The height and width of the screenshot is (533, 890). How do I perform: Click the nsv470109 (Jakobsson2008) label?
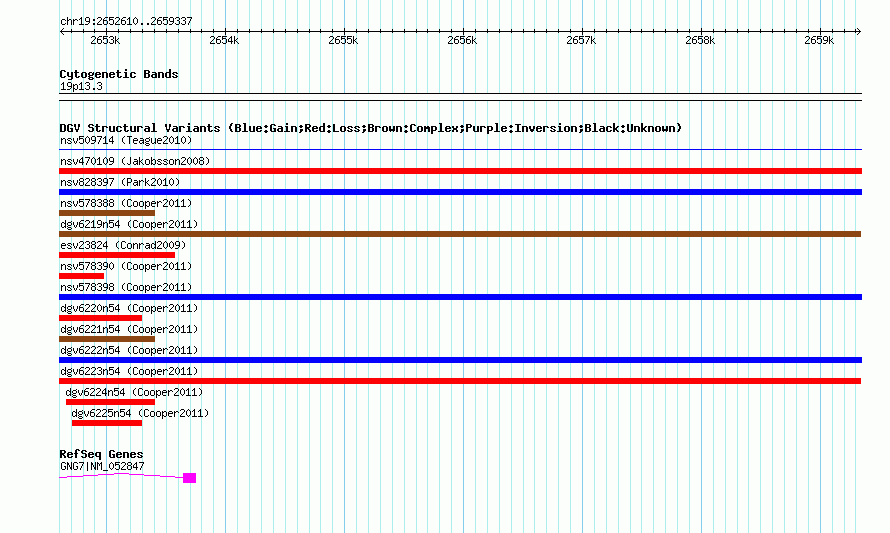[135, 161]
